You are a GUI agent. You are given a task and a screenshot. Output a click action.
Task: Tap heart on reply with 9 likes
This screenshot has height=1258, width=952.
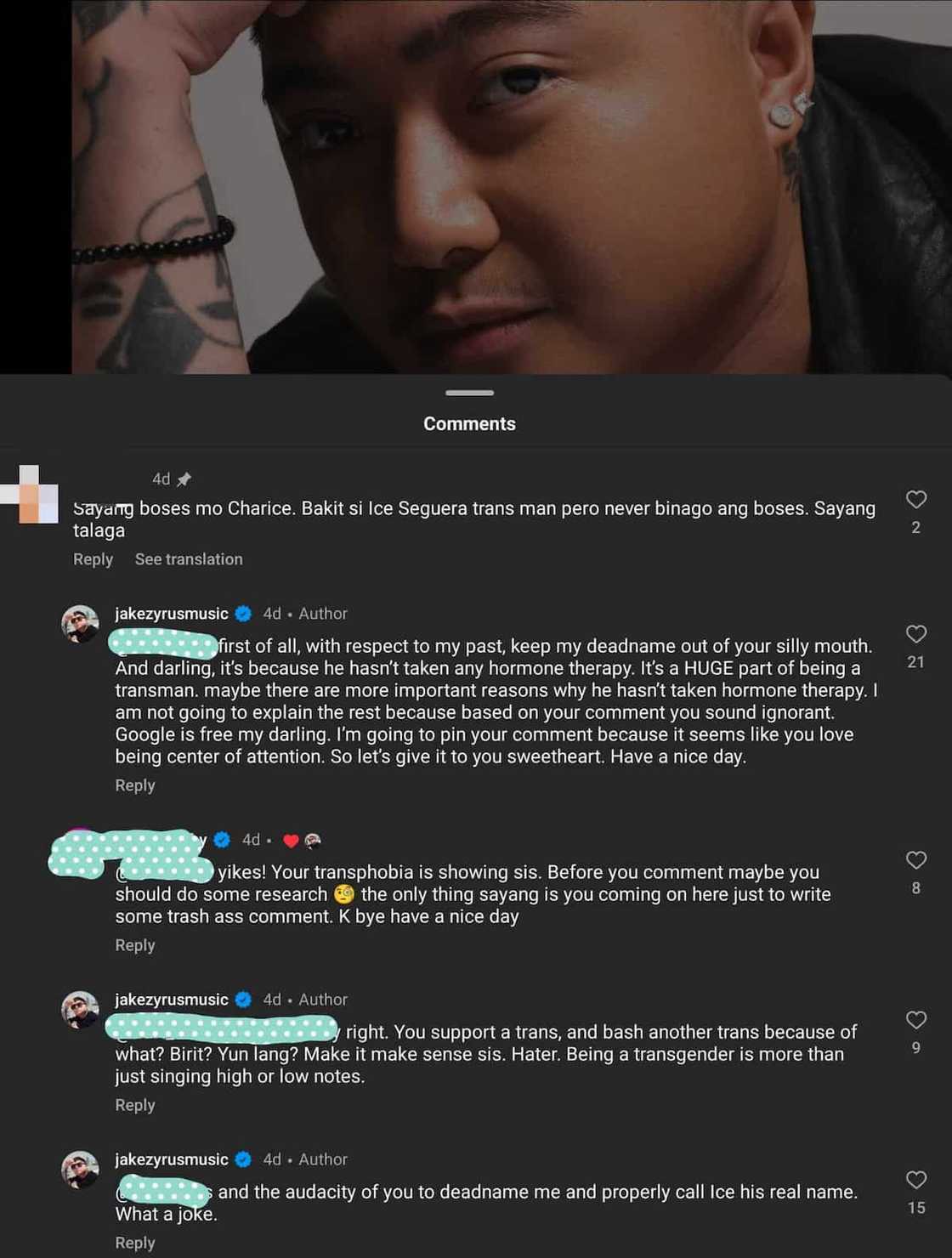tap(915, 1019)
